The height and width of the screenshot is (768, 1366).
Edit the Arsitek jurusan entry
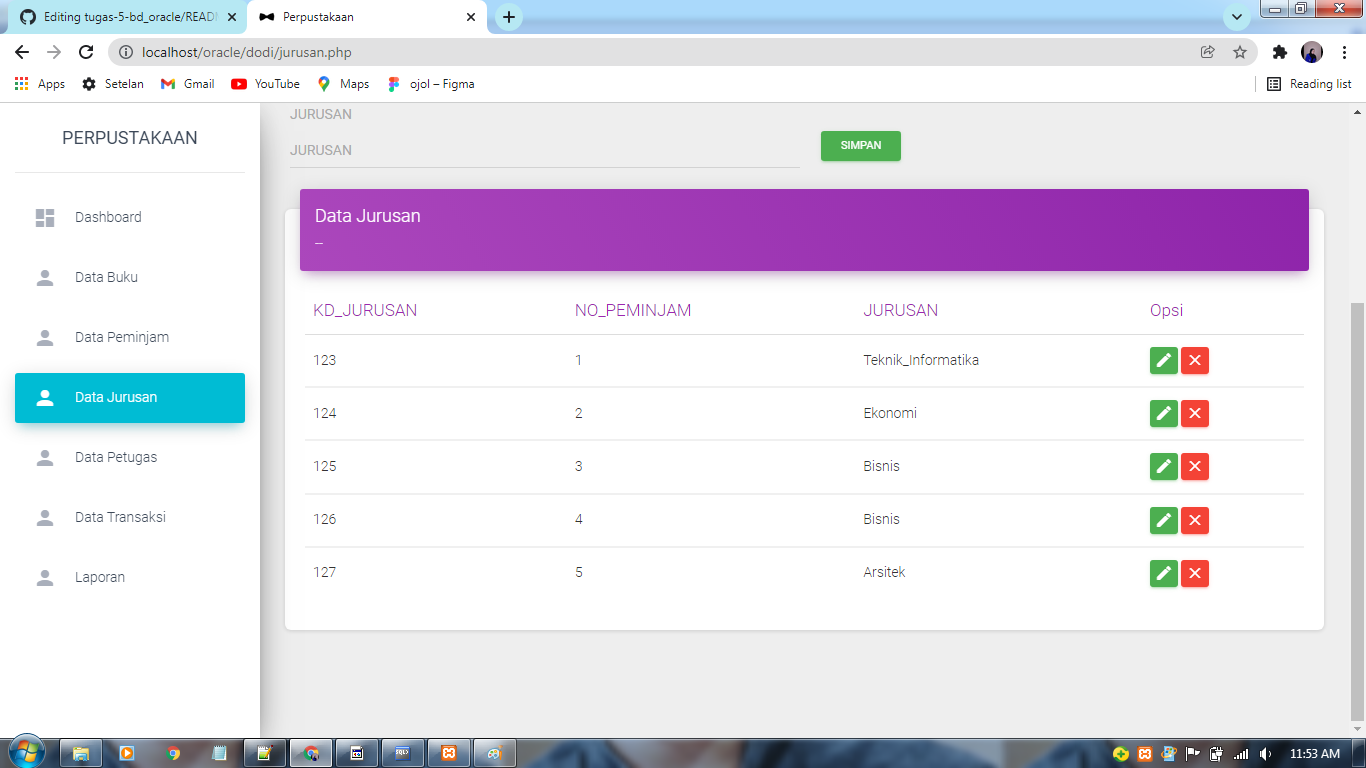1163,573
